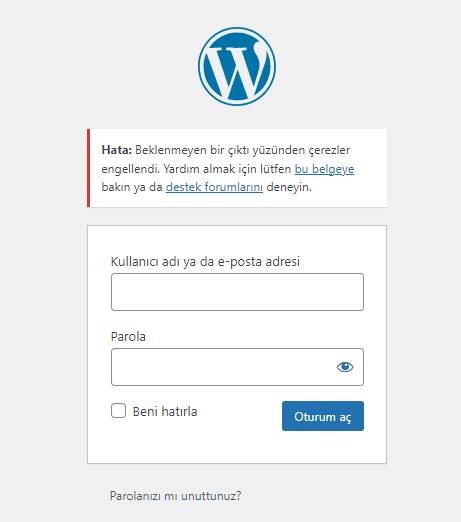This screenshot has width=461, height=522.
Task: Click the Kullanıcı adı ya da e-posta adresi label
Action: [205, 262]
